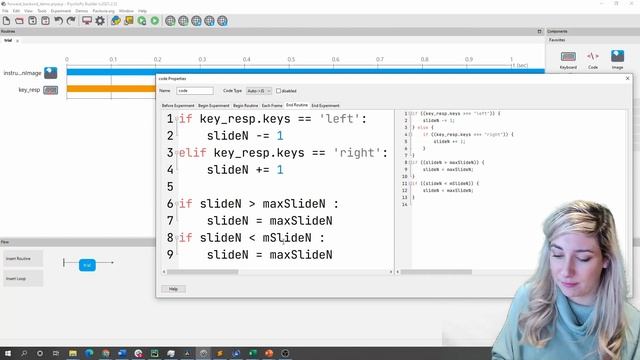Click the blue instru_nImage timeline bar
640x360 pixels.
(x=305, y=71)
